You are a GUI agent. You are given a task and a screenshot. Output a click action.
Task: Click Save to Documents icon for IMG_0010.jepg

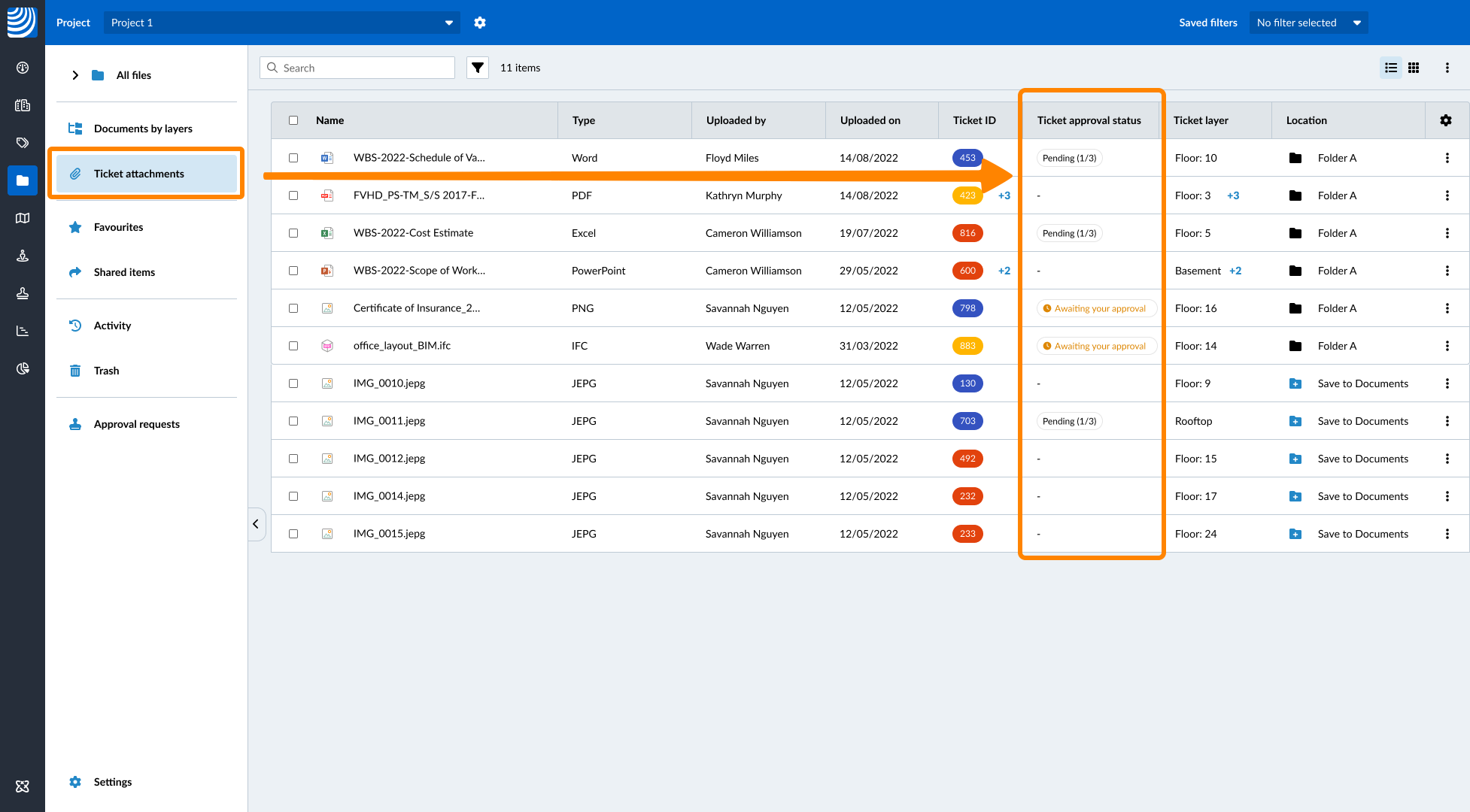1295,383
